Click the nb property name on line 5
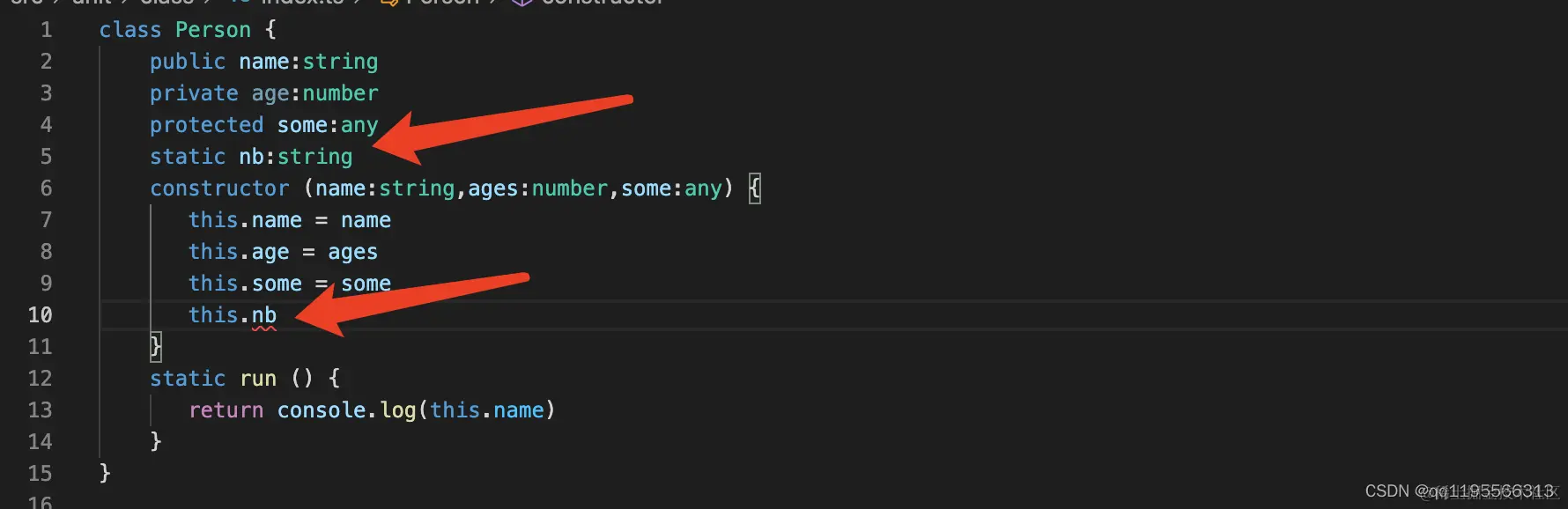The height and width of the screenshot is (509, 1568). click(x=251, y=157)
